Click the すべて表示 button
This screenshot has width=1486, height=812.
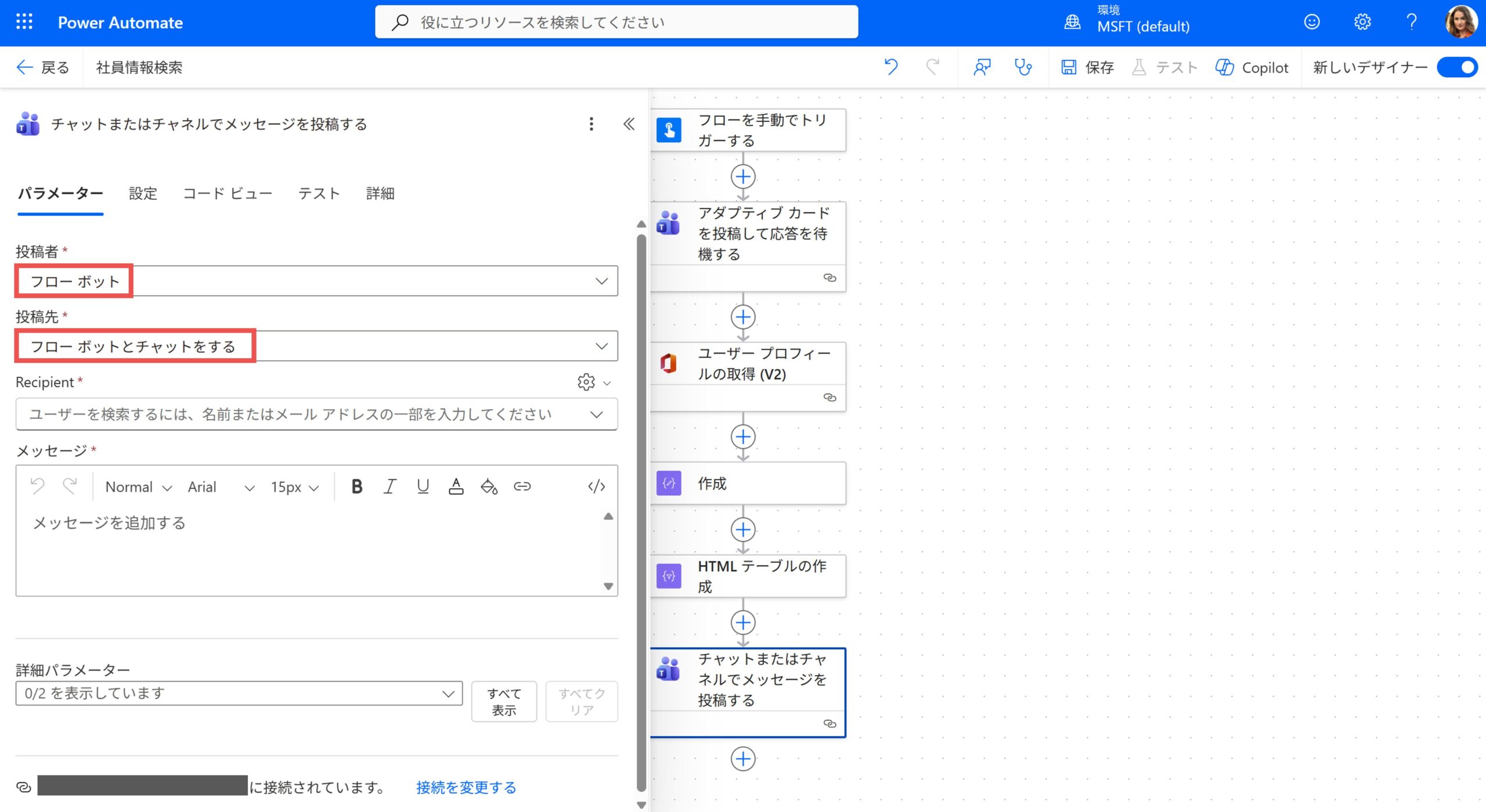(x=503, y=702)
